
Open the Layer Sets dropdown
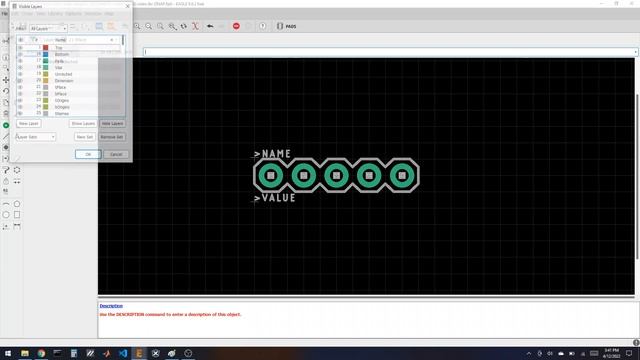click(36, 137)
